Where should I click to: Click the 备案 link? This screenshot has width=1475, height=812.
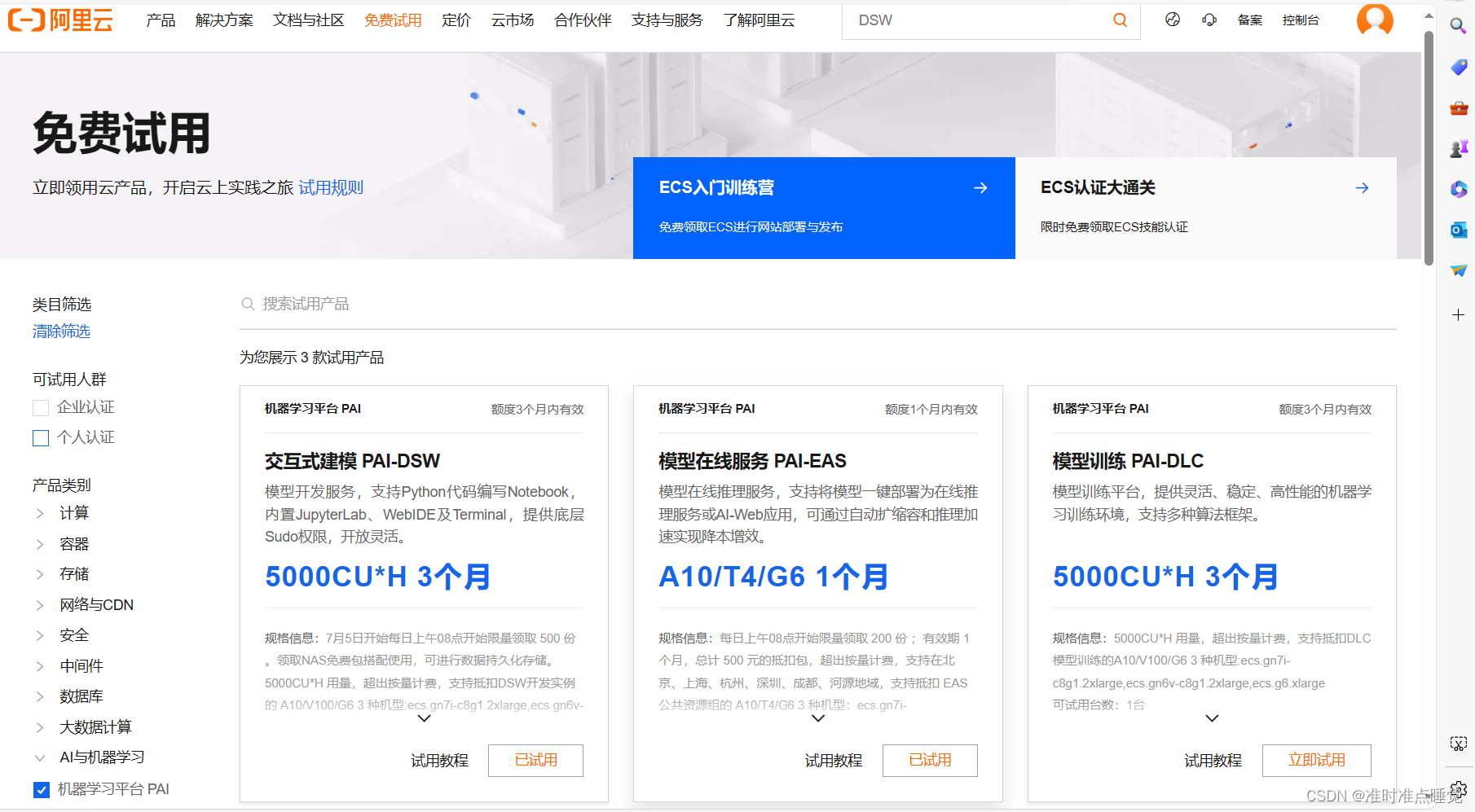click(1250, 20)
